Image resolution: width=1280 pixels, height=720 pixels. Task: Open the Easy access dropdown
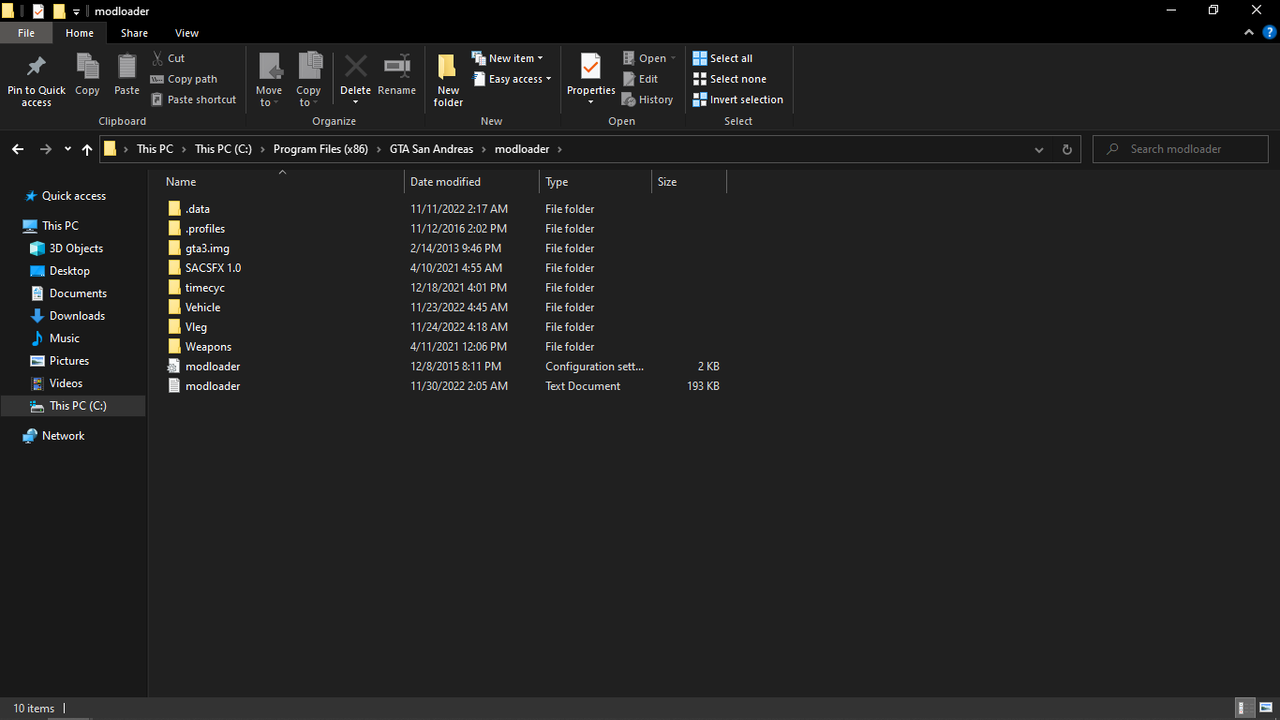point(512,79)
